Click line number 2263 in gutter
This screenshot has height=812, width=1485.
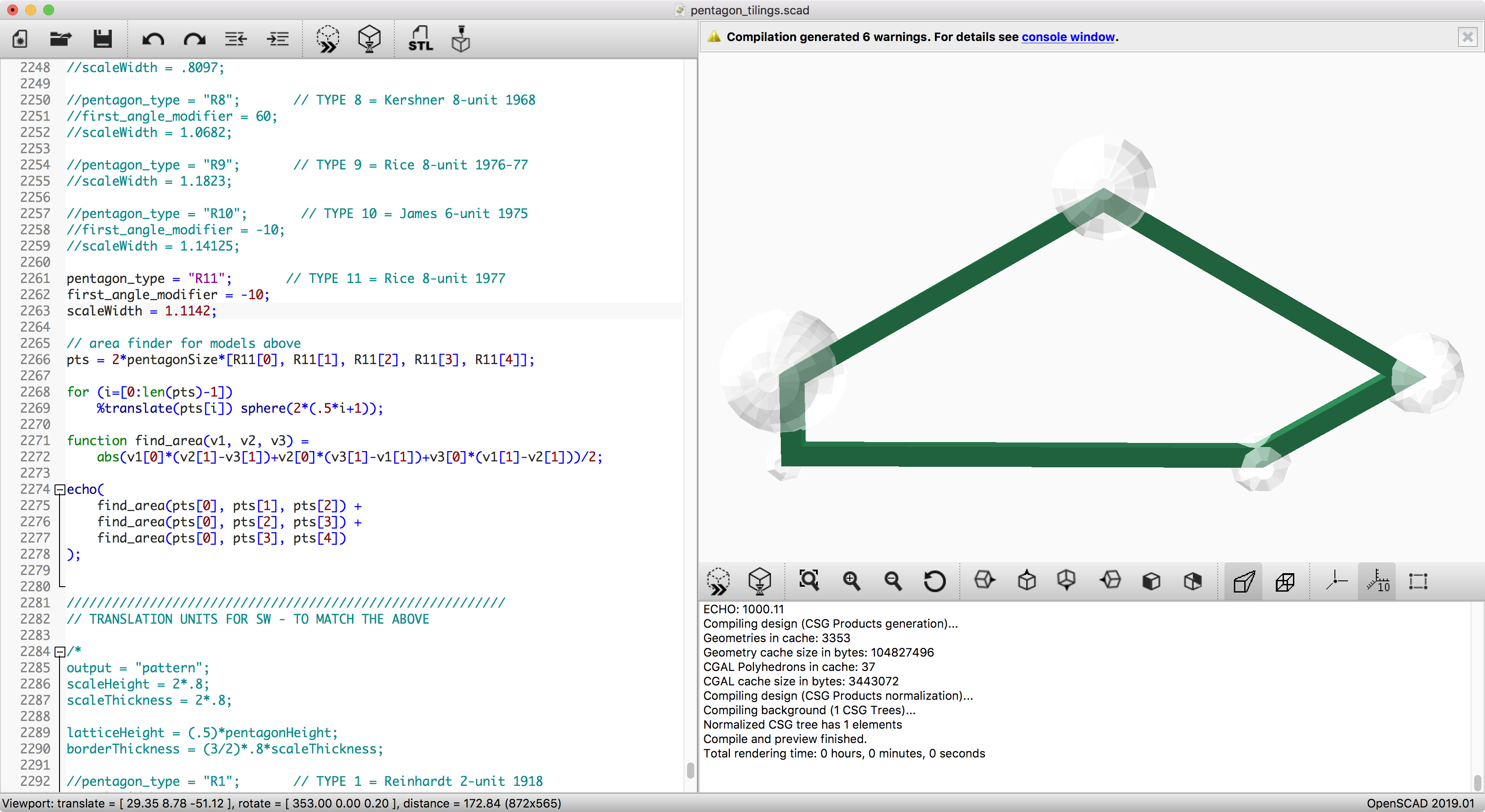click(35, 310)
